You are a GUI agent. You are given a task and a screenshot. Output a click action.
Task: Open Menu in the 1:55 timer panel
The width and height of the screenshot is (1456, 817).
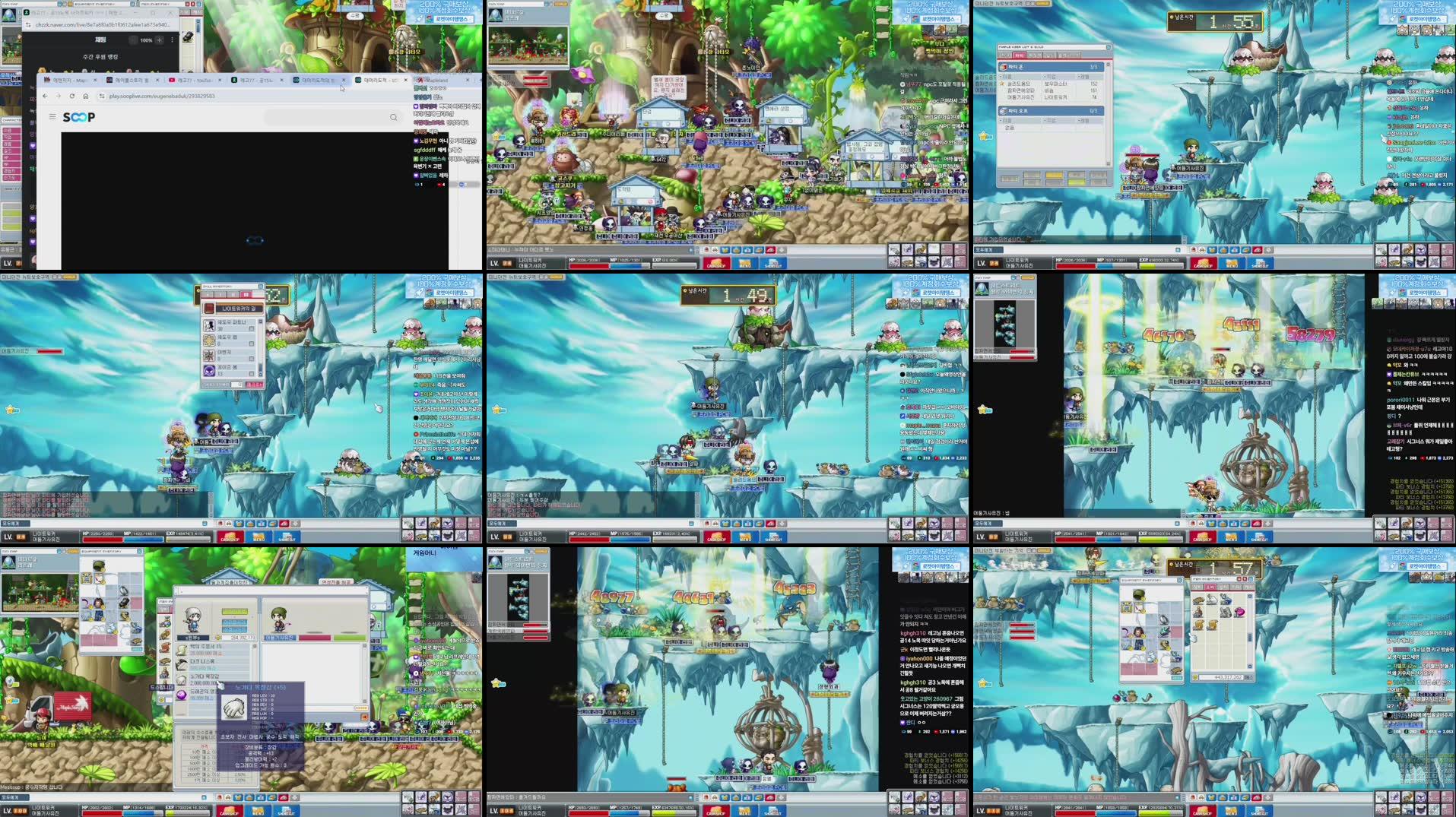pyautogui.click(x=1231, y=264)
